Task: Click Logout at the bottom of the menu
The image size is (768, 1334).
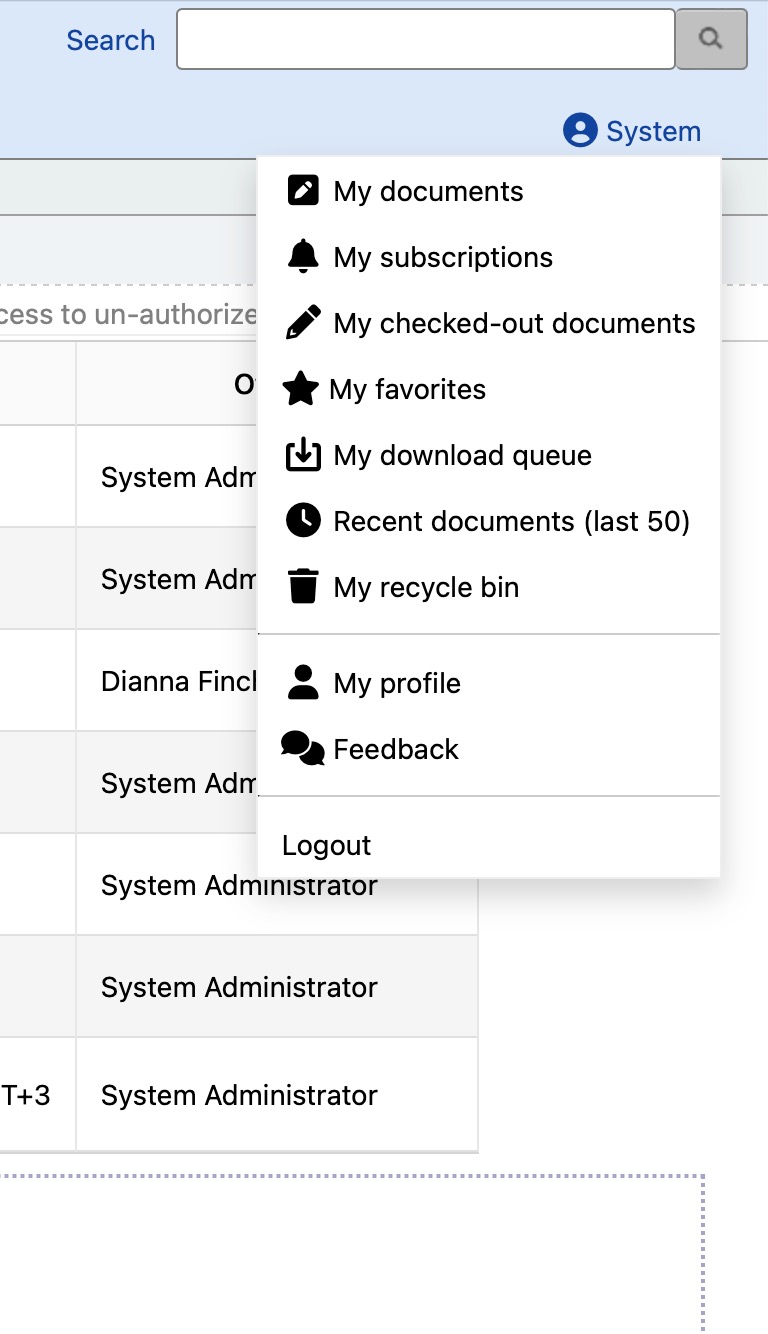Action: click(326, 844)
